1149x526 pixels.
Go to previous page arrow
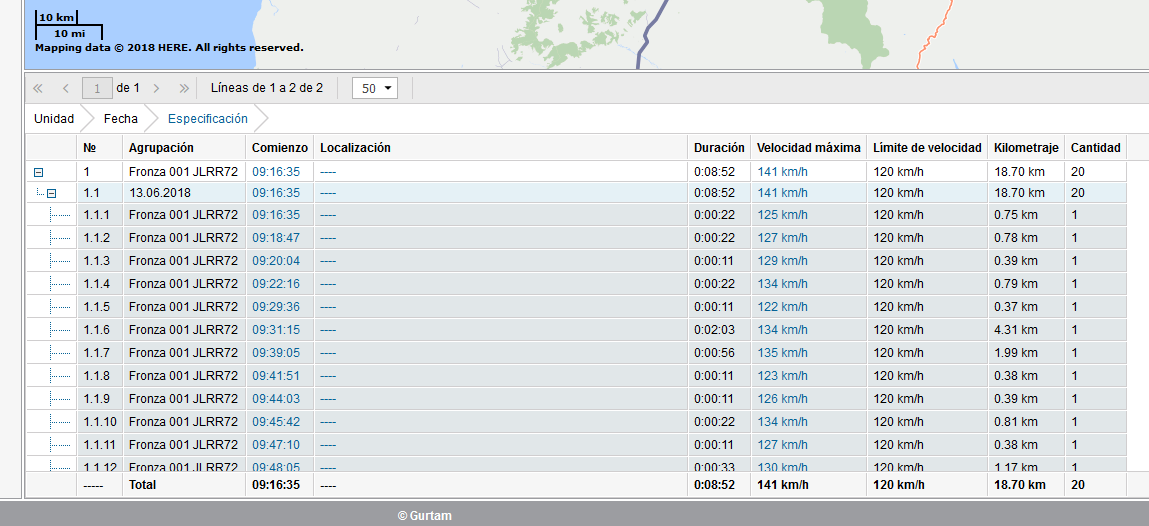point(66,88)
